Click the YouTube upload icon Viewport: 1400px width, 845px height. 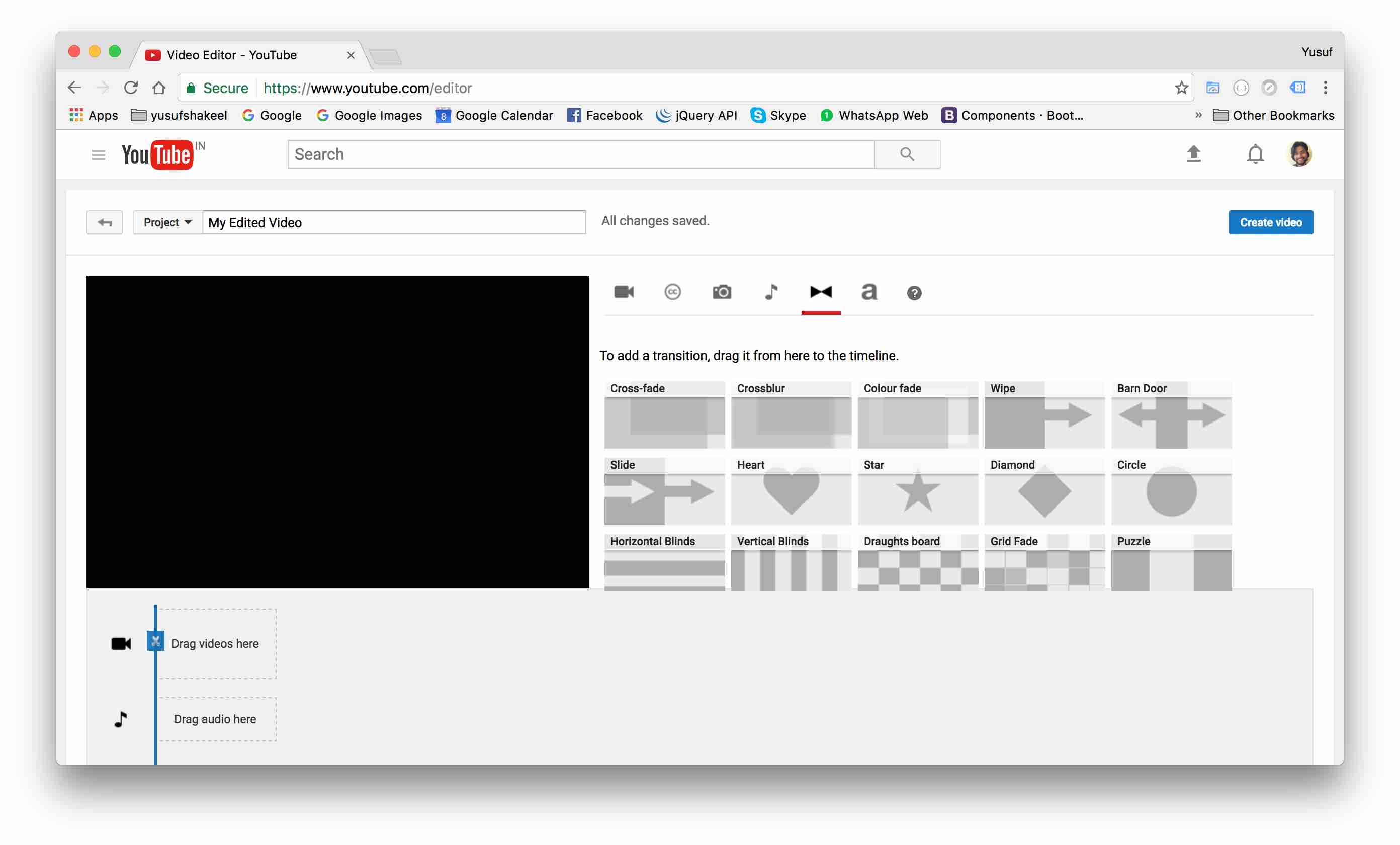point(1193,154)
